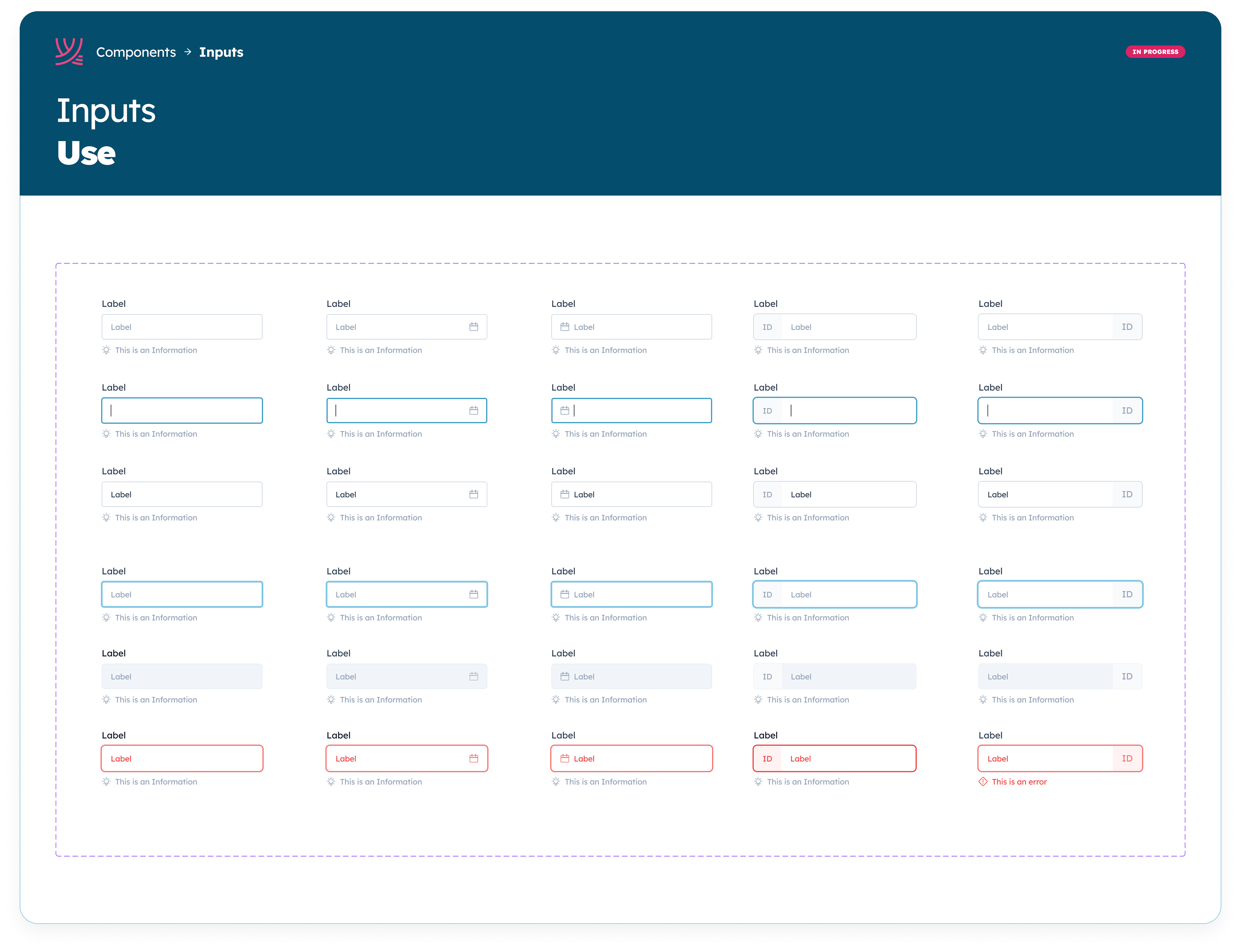Viewport: 1241px width, 952px height.
Task: Select the Inputs breadcrumb item
Action: pos(221,52)
